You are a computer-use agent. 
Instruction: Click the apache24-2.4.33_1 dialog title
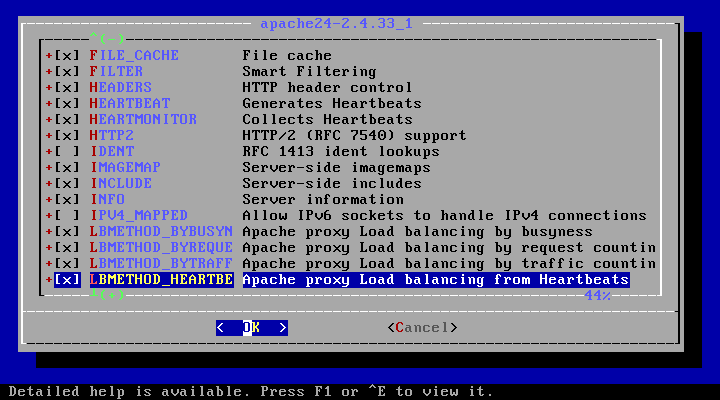[337, 23]
